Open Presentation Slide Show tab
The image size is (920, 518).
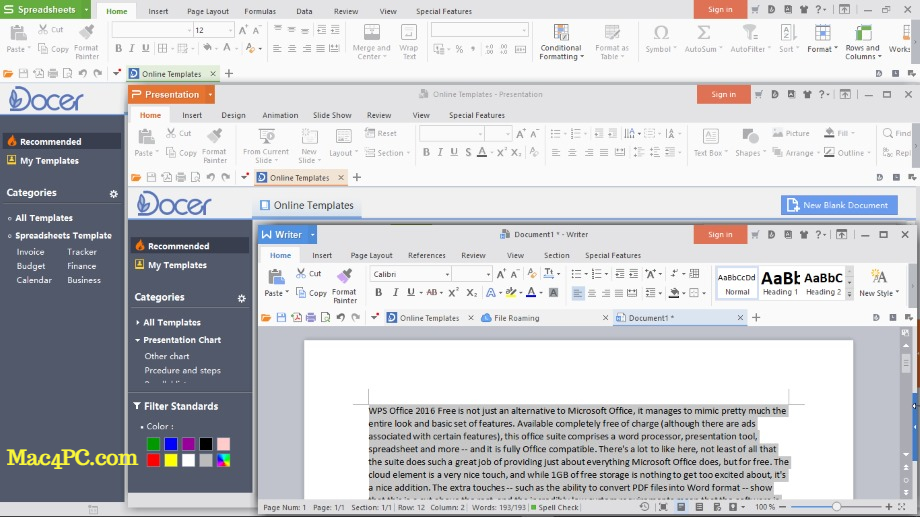[x=332, y=115]
